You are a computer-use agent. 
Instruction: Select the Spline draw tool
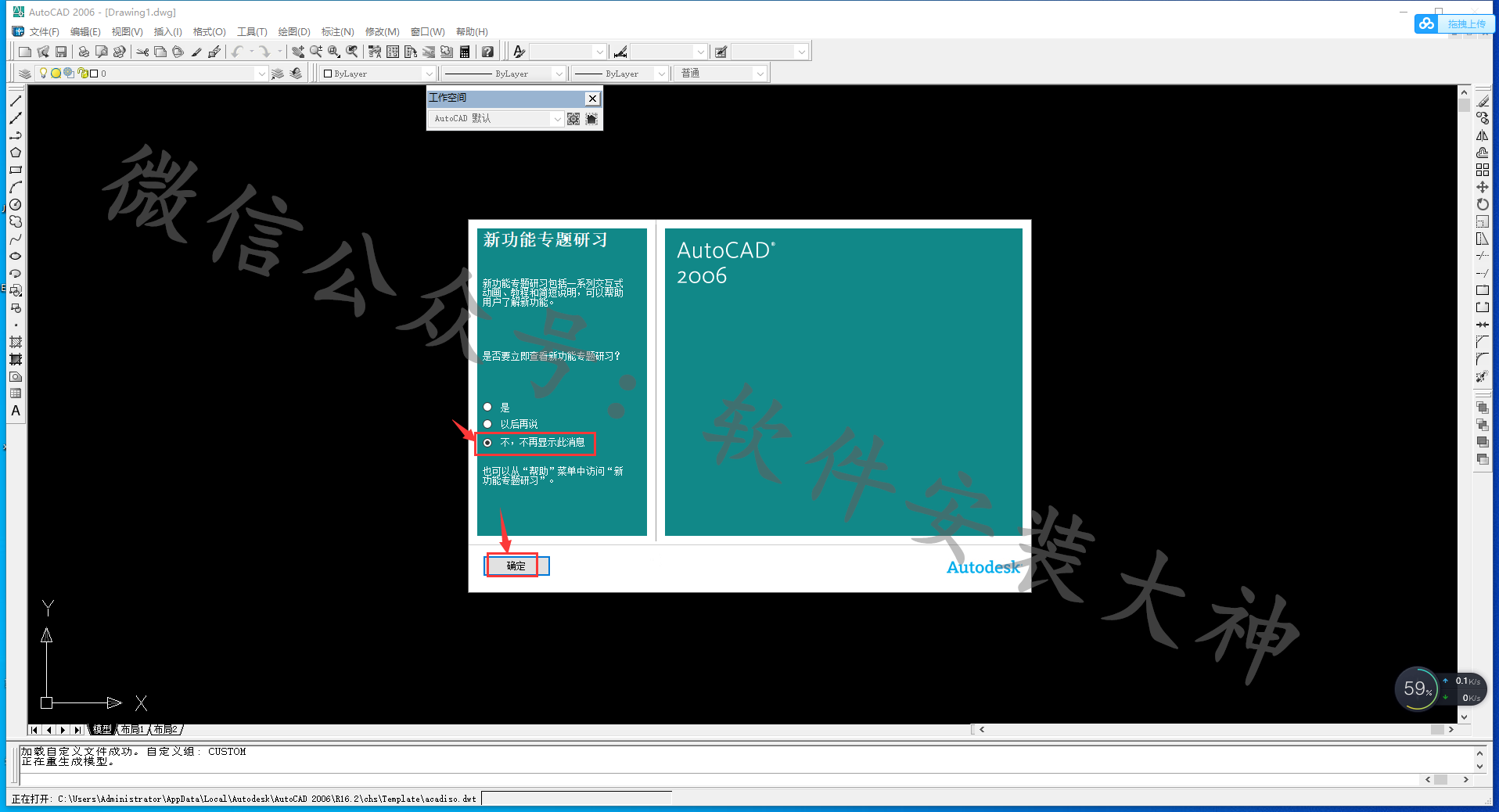pyautogui.click(x=16, y=239)
